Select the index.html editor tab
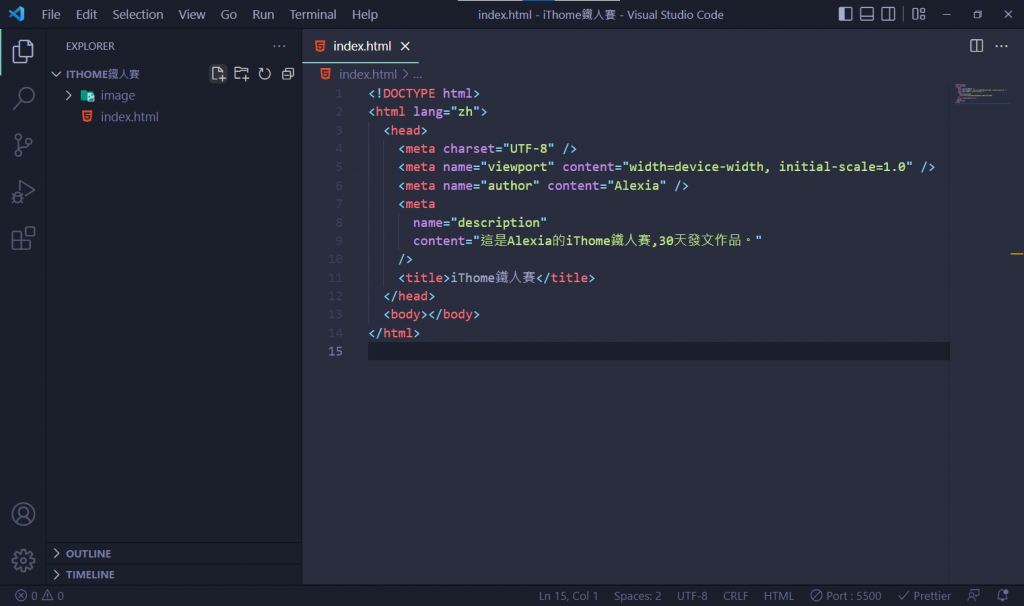 coord(361,46)
